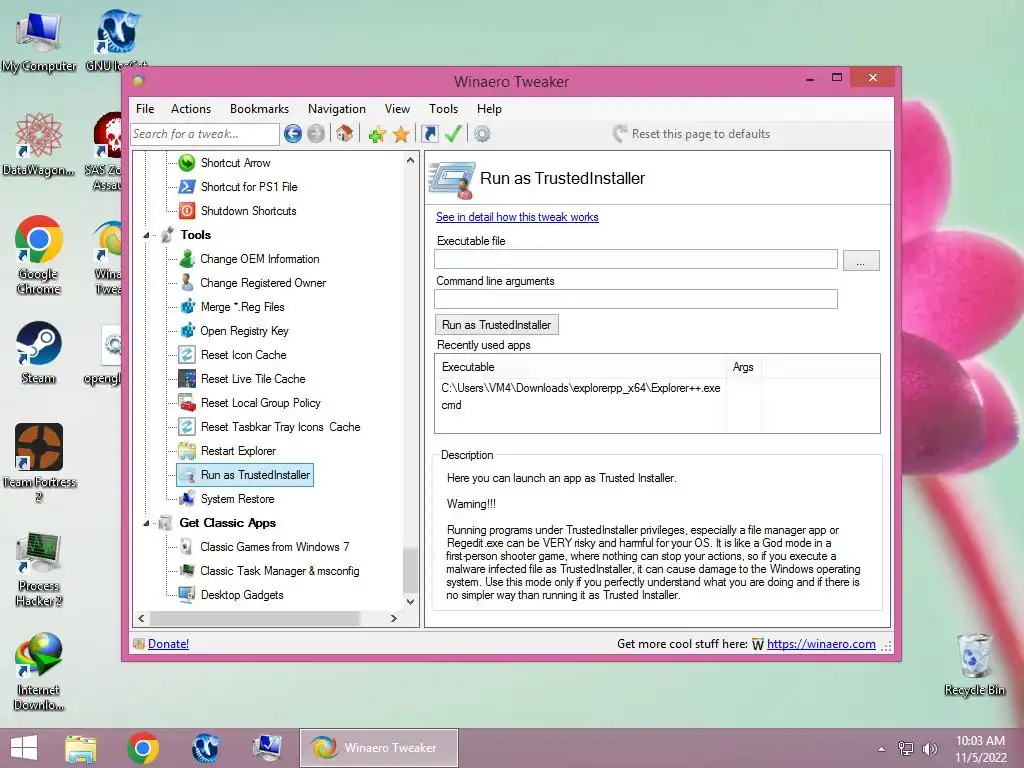
Task: Collapse the Tools tree category
Action: tap(146, 235)
